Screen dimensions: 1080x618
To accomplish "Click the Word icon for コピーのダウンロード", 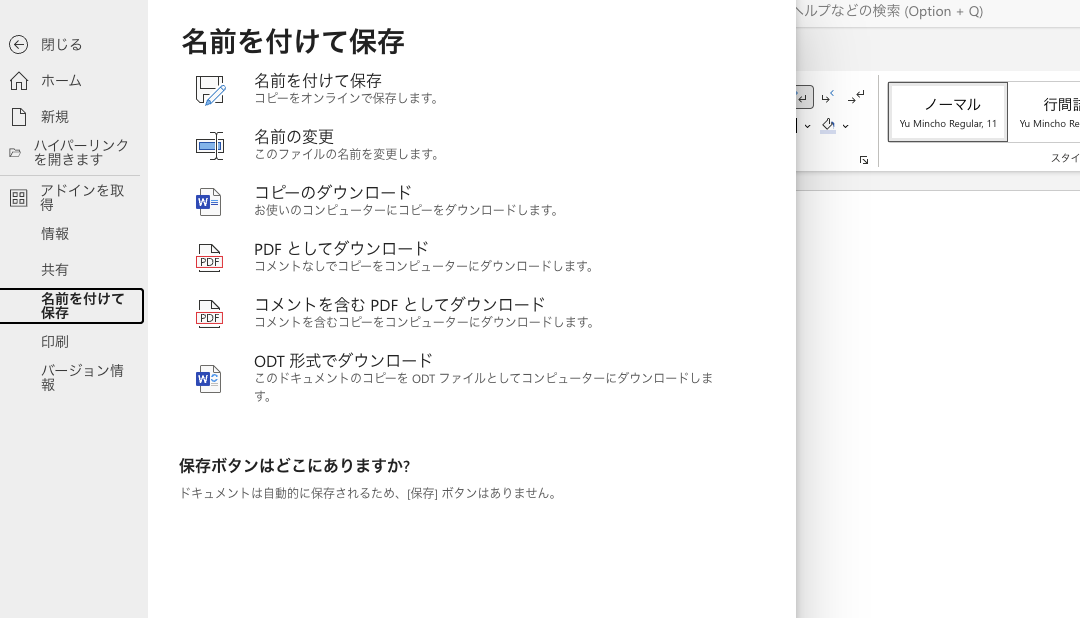I will (208, 202).
